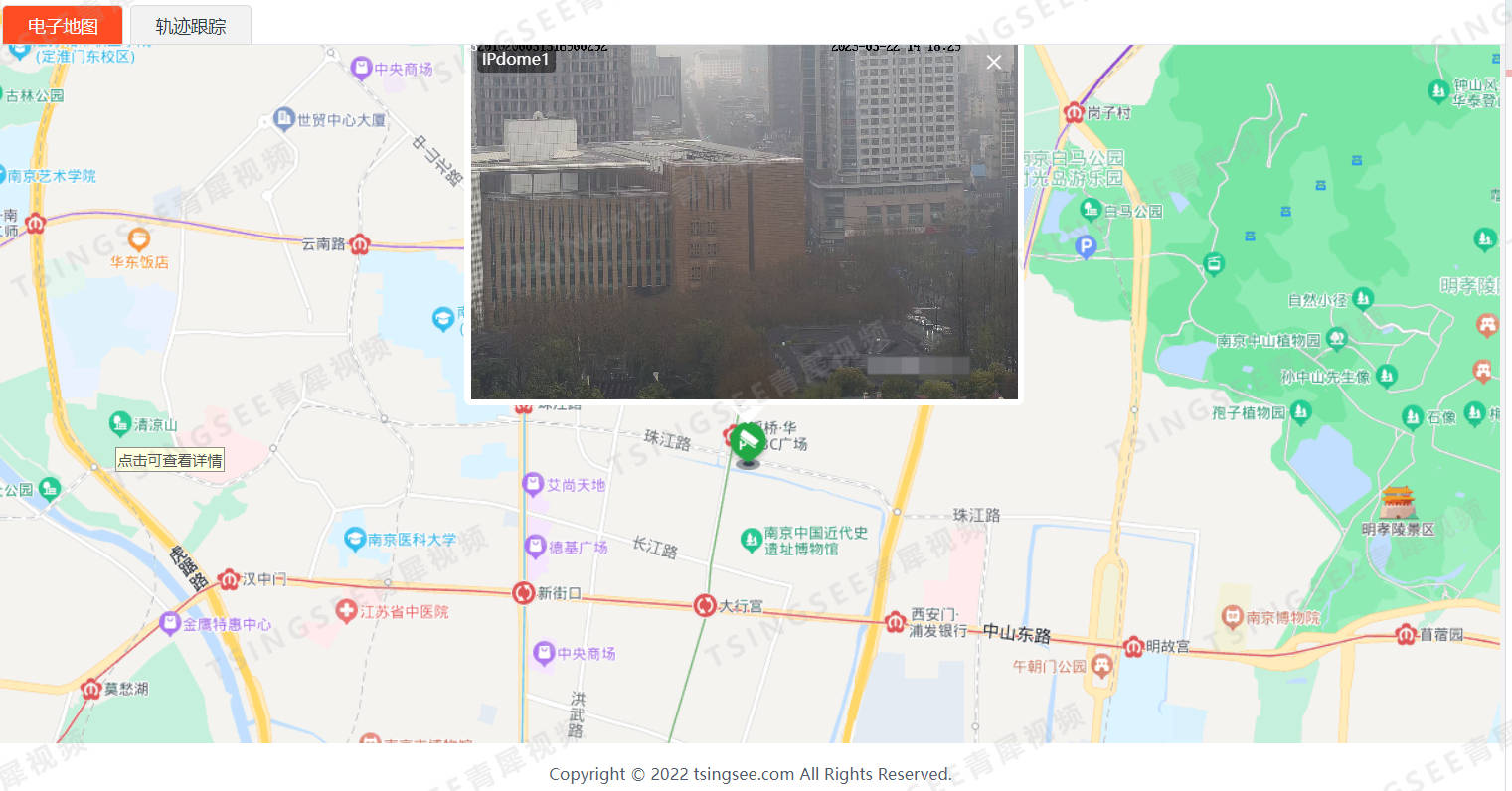The image size is (1512, 791).
Task: Click the 江苏省中医院 hospital icon
Action: pyautogui.click(x=346, y=610)
